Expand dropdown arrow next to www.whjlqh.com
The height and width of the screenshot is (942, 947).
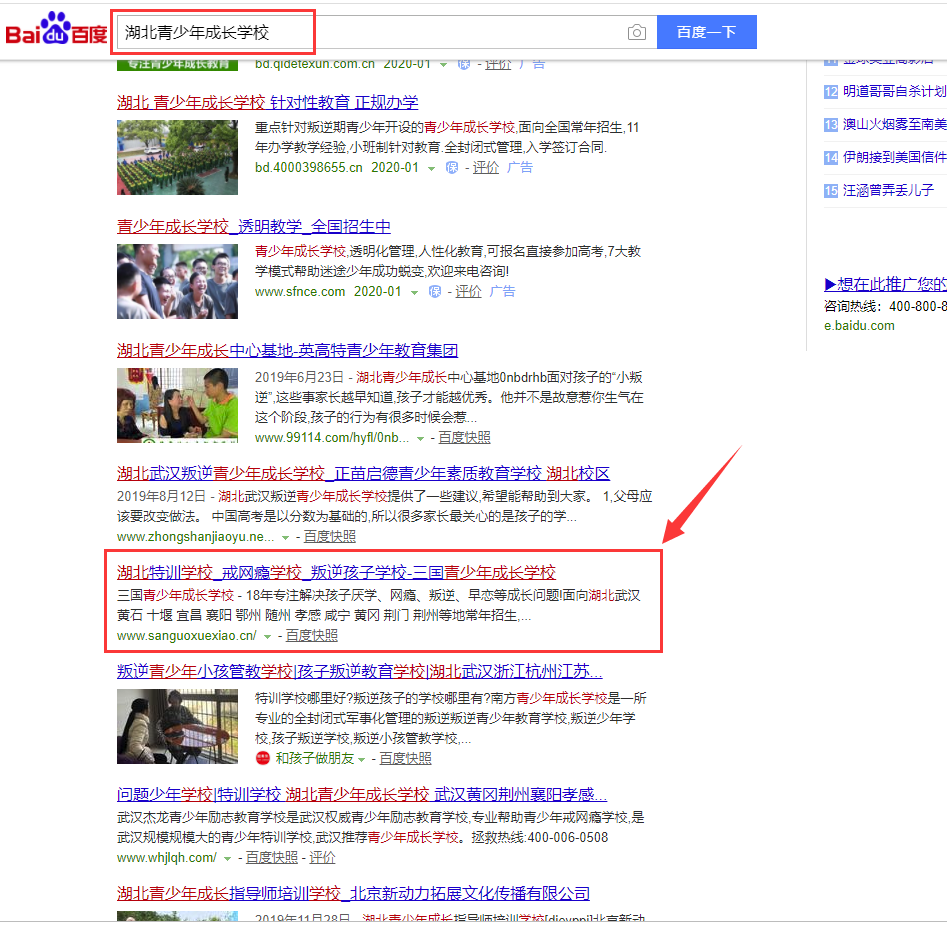point(227,859)
